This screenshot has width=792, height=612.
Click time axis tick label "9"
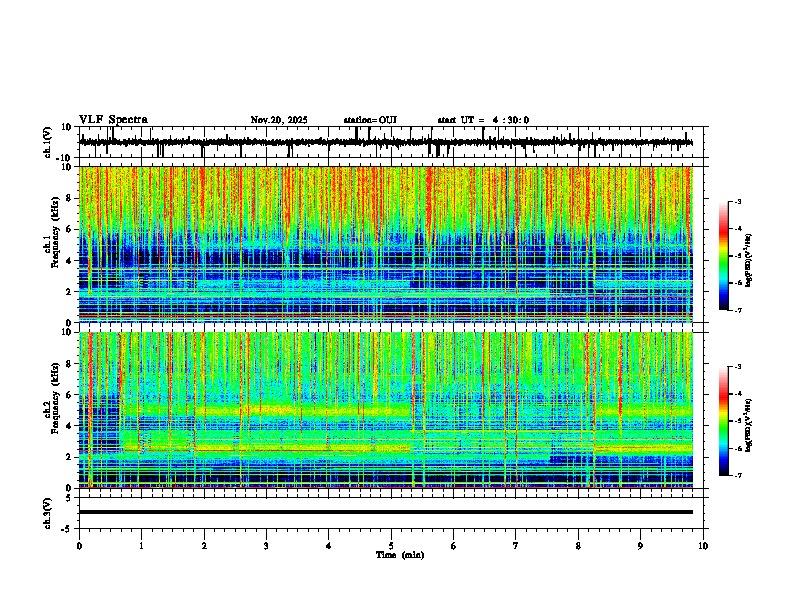640,546
